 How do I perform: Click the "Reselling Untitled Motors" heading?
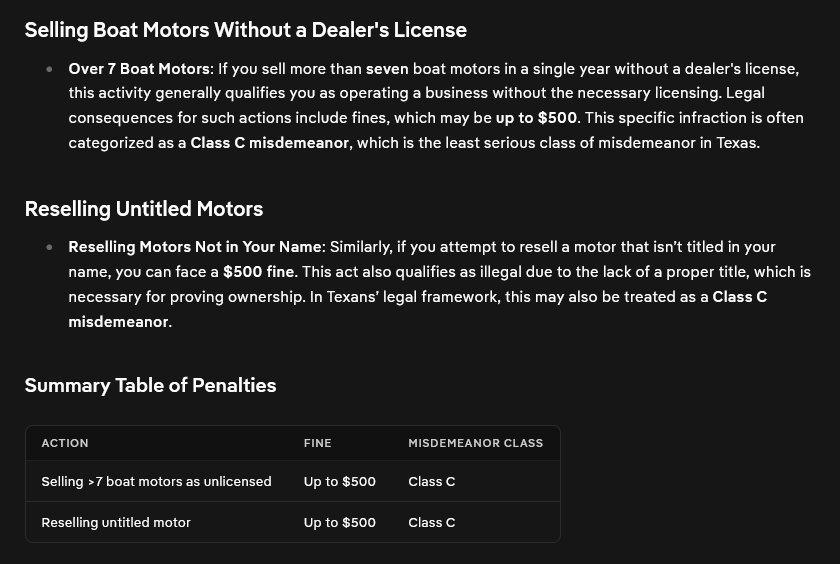pos(144,209)
